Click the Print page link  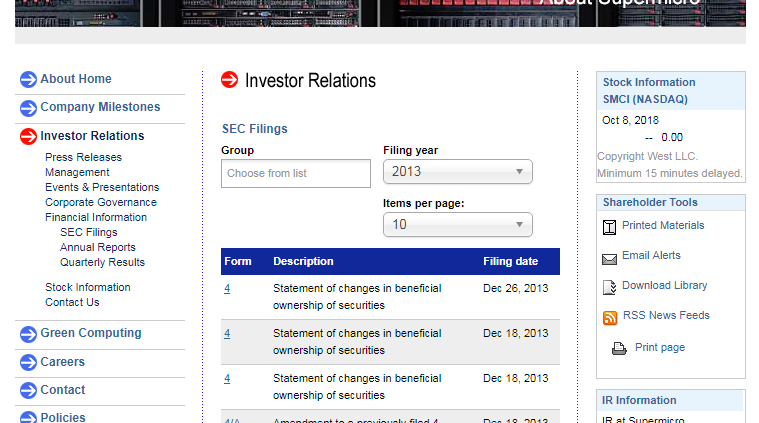(x=660, y=347)
